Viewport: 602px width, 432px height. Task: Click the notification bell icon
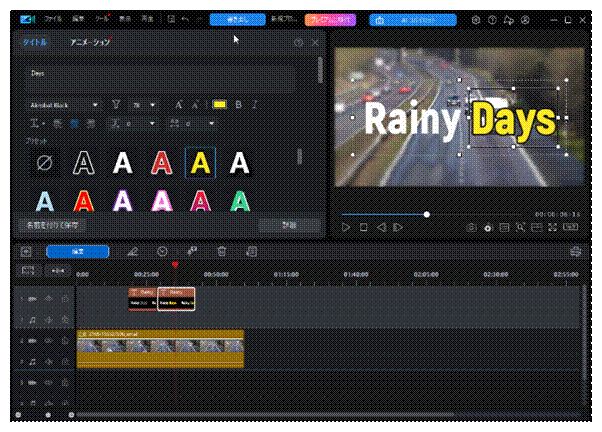pos(510,19)
